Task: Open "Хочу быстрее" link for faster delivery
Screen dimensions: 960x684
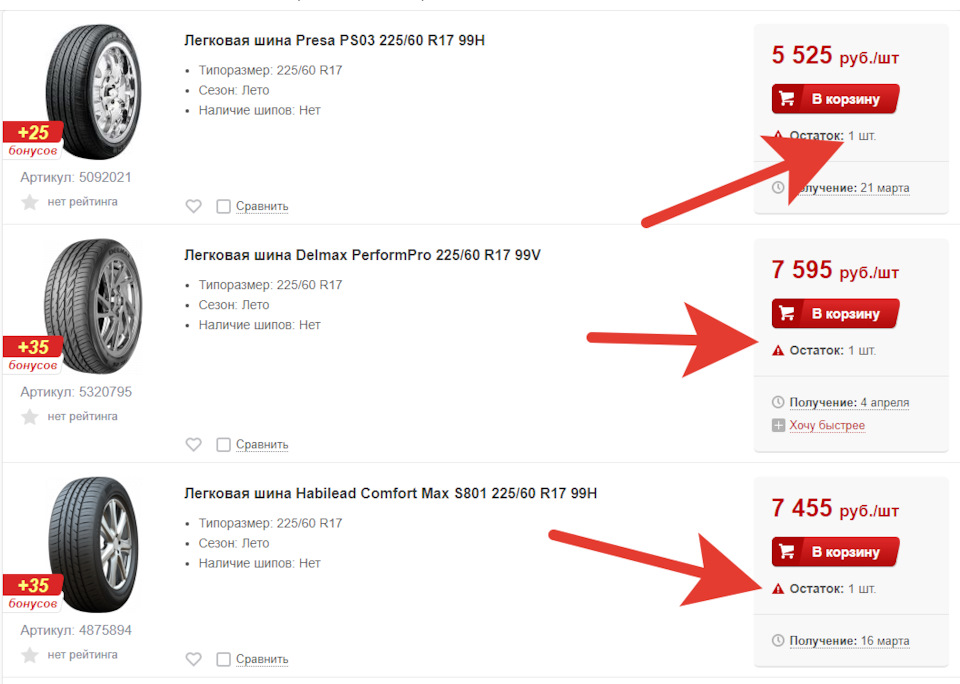Action: pyautogui.click(x=827, y=426)
